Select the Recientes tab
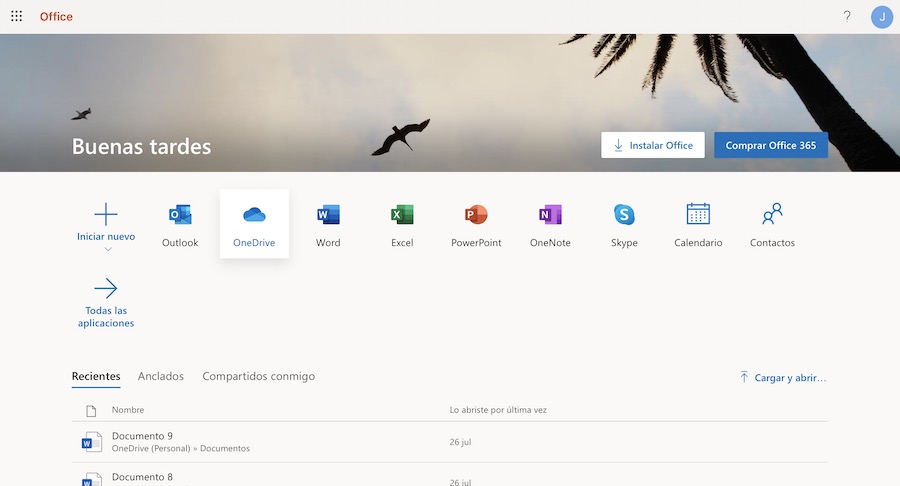Viewport: 900px width, 486px height. (96, 376)
